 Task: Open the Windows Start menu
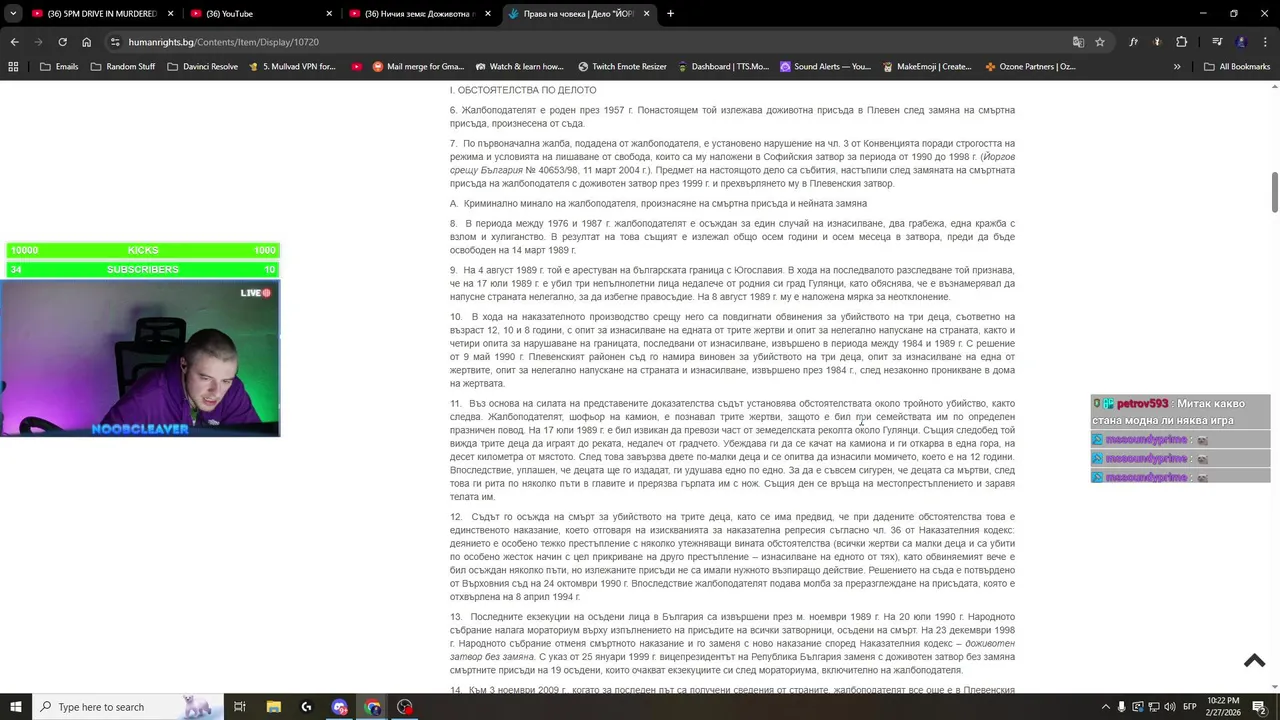tap(16, 707)
